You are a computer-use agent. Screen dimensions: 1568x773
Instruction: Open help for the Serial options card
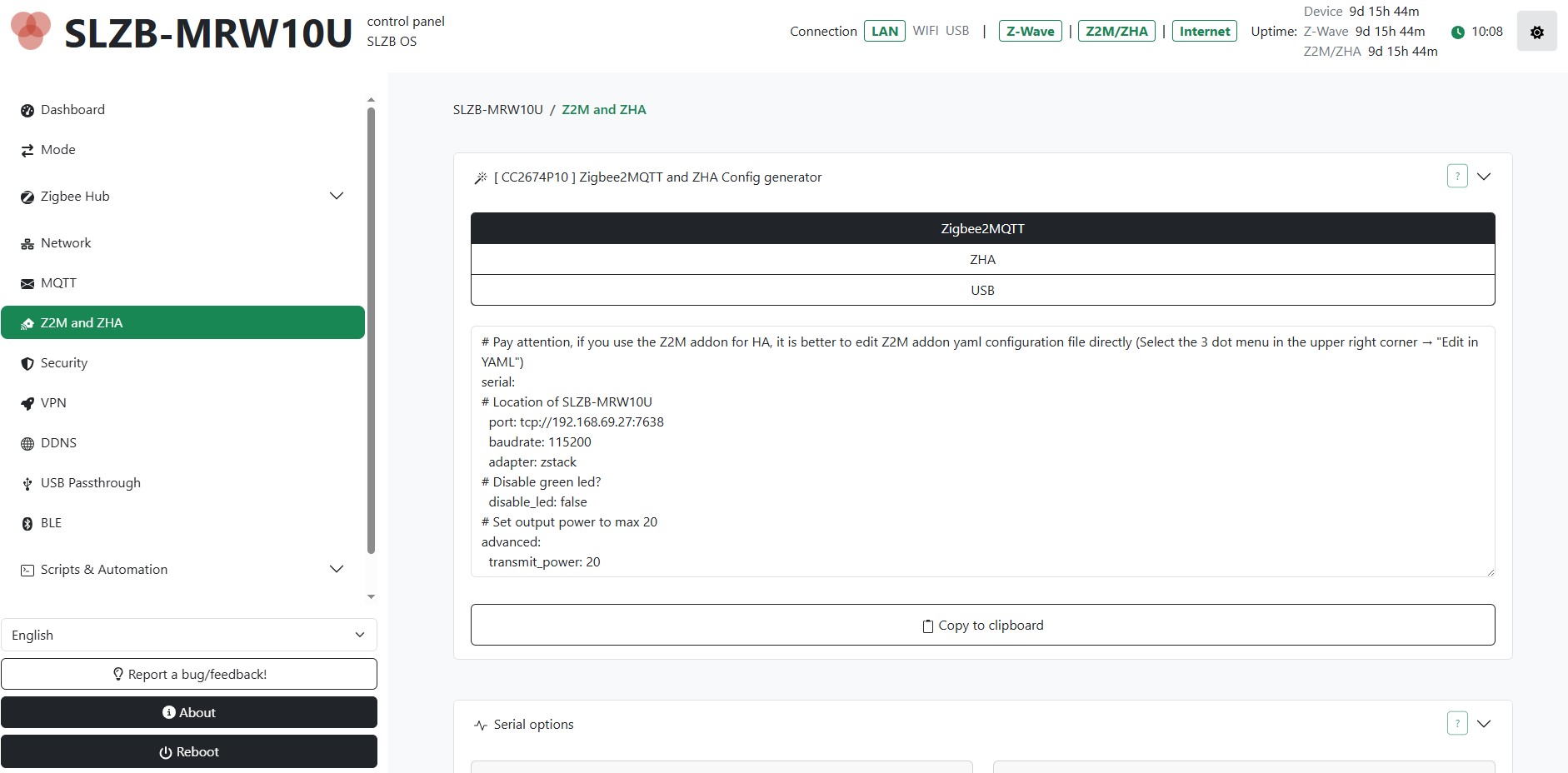(1457, 723)
